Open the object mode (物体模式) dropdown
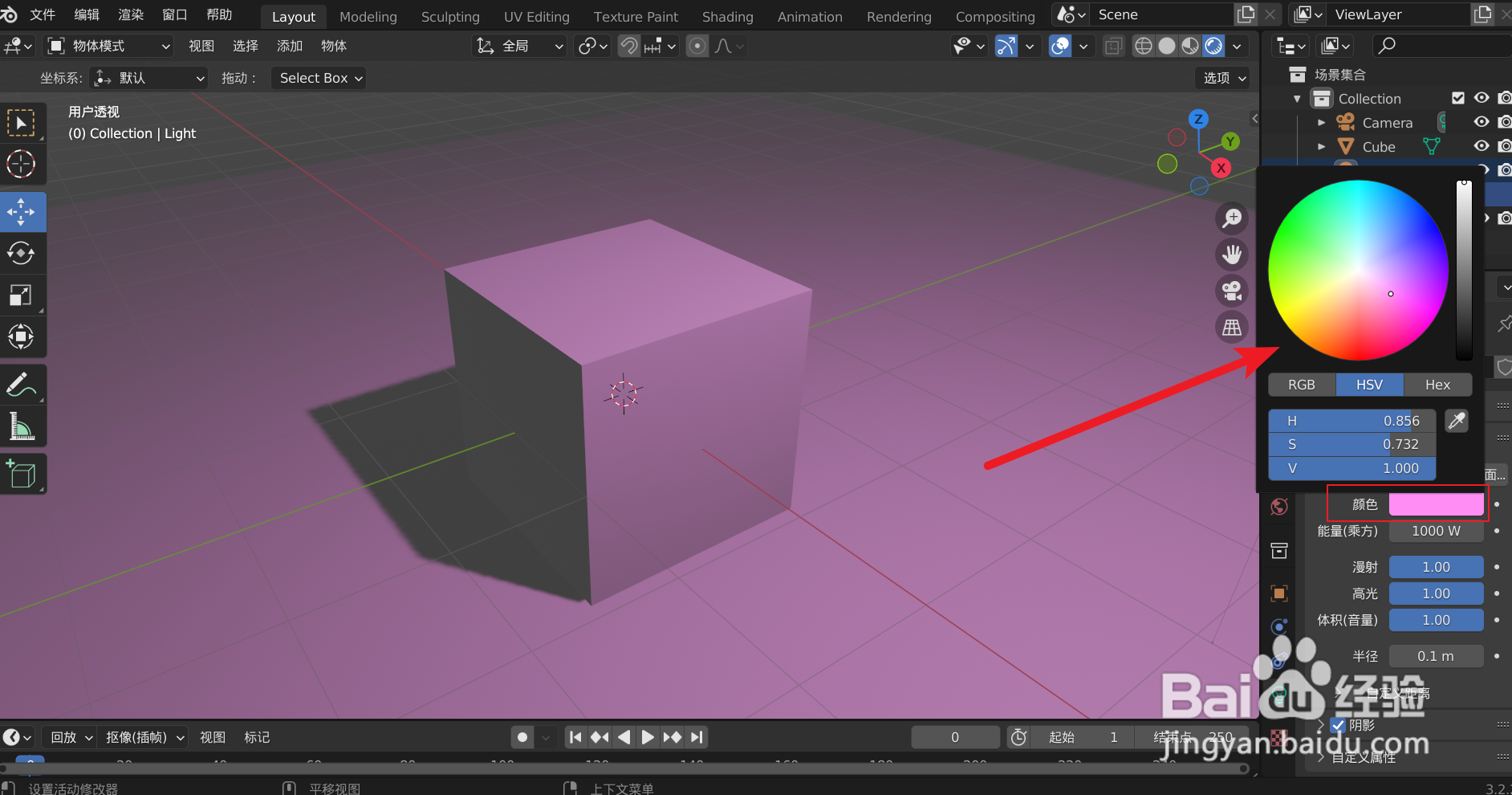The height and width of the screenshot is (795, 1512). (109, 47)
